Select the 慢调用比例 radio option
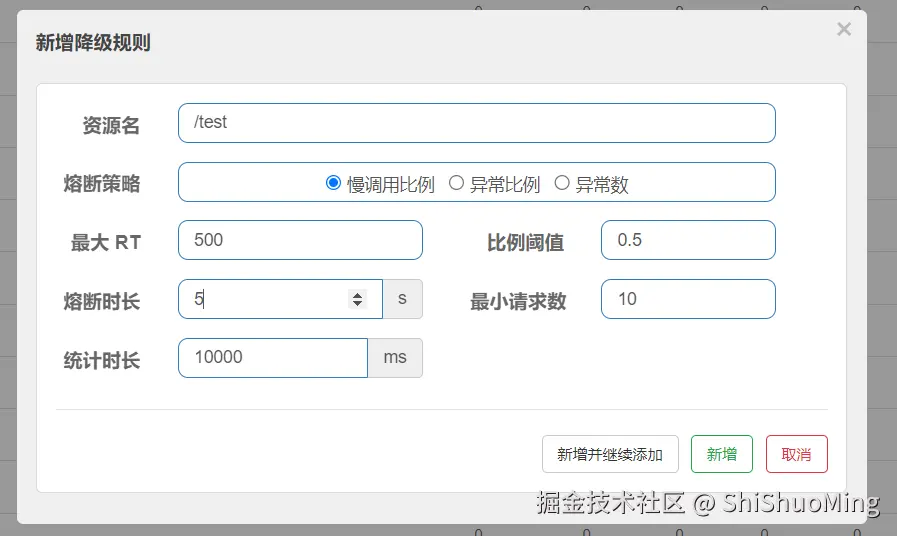This screenshot has width=897, height=536. pyautogui.click(x=333, y=183)
